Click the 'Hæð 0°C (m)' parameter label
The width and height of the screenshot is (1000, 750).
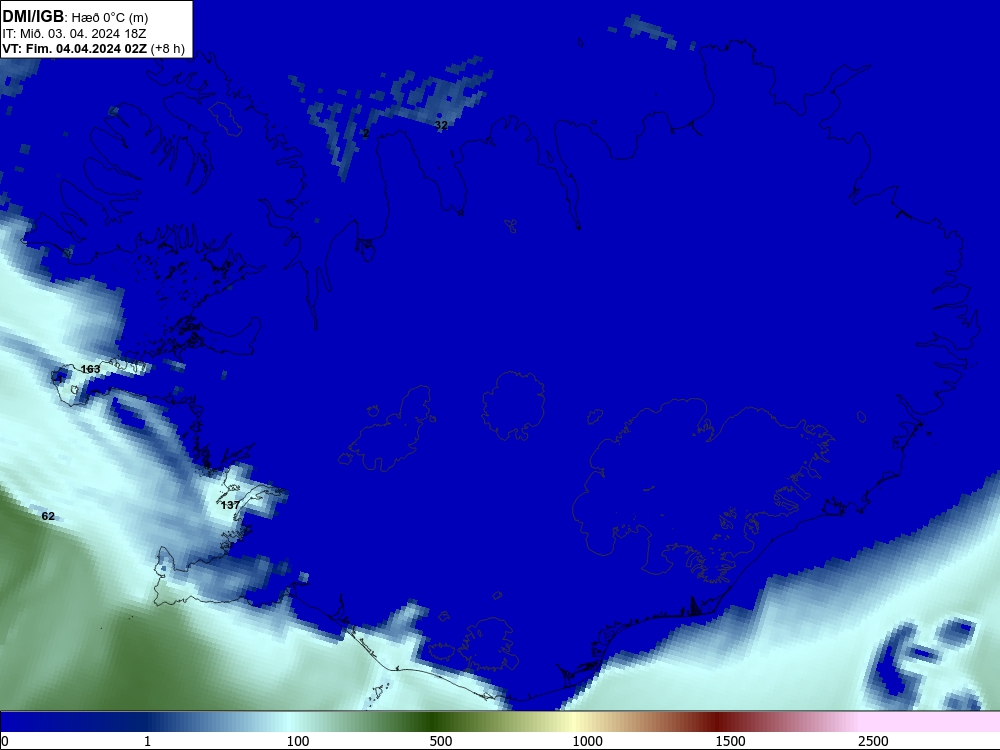(x=110, y=17)
